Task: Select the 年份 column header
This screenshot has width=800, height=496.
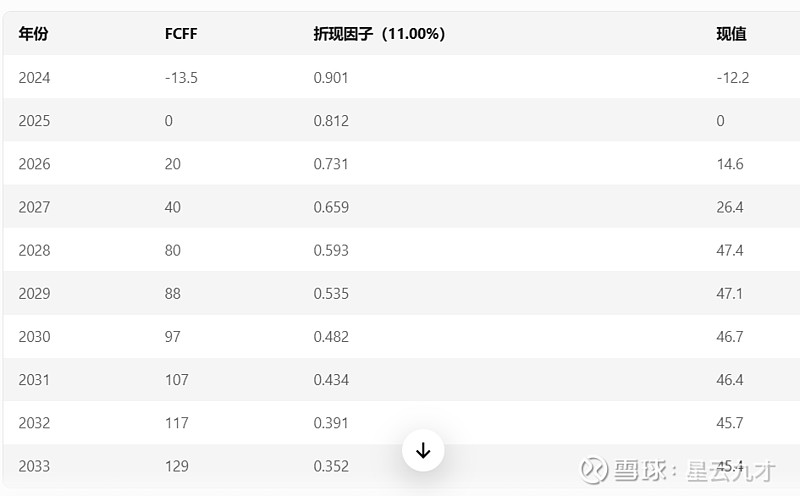Action: point(34,34)
